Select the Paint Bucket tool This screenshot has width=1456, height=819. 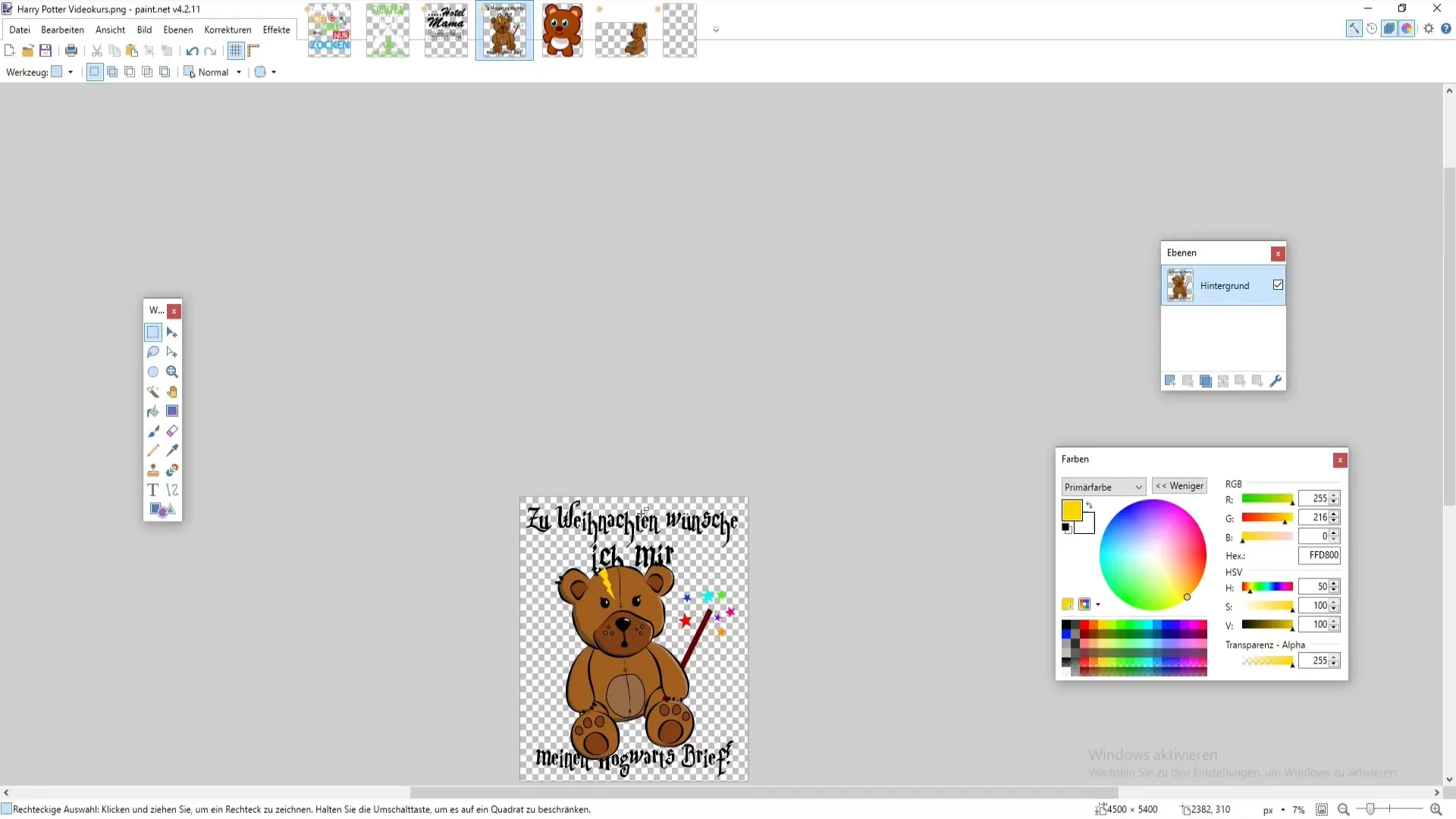point(153,411)
